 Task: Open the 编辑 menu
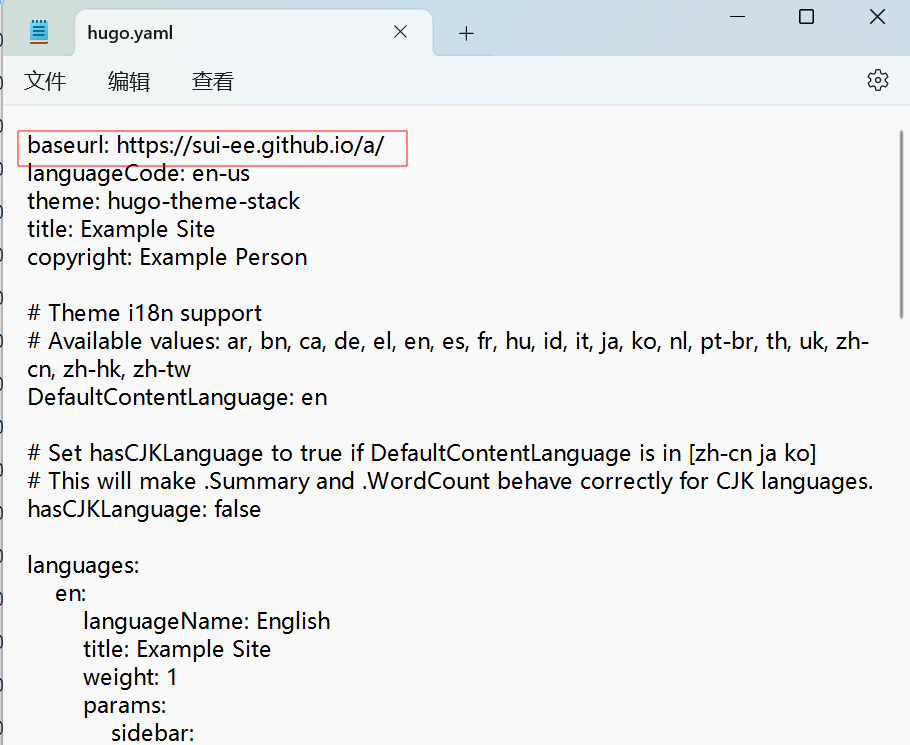[129, 81]
